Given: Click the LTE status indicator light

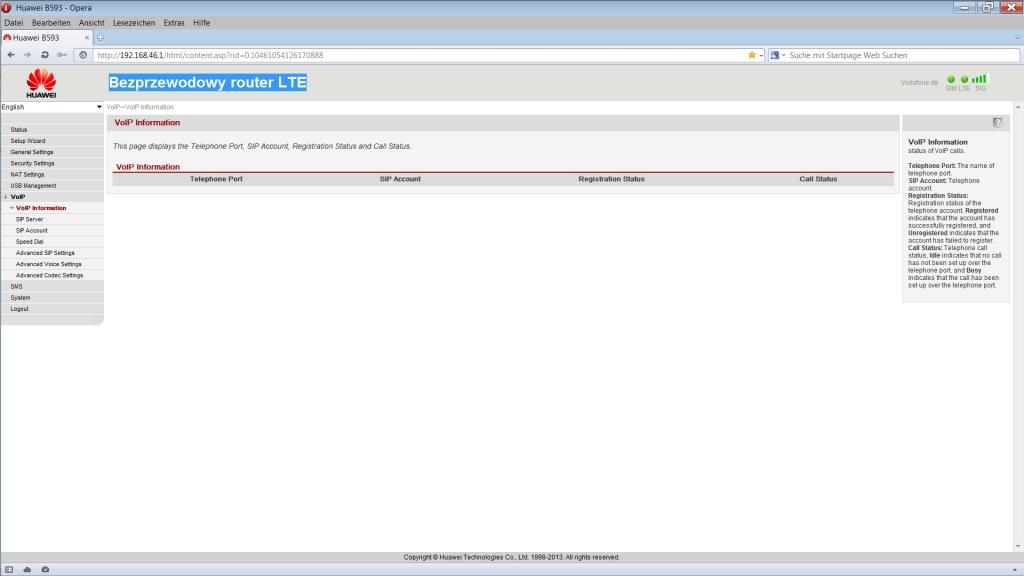Looking at the screenshot, I should 965,79.
